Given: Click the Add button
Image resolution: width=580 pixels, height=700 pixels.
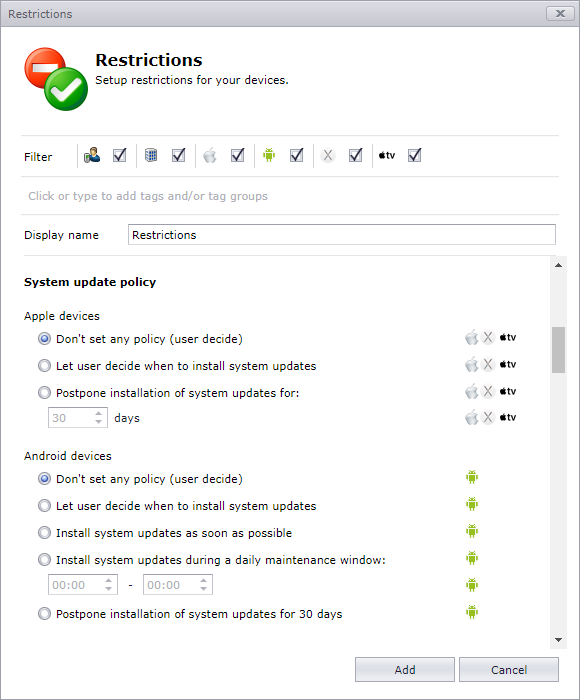Looking at the screenshot, I should point(405,670).
